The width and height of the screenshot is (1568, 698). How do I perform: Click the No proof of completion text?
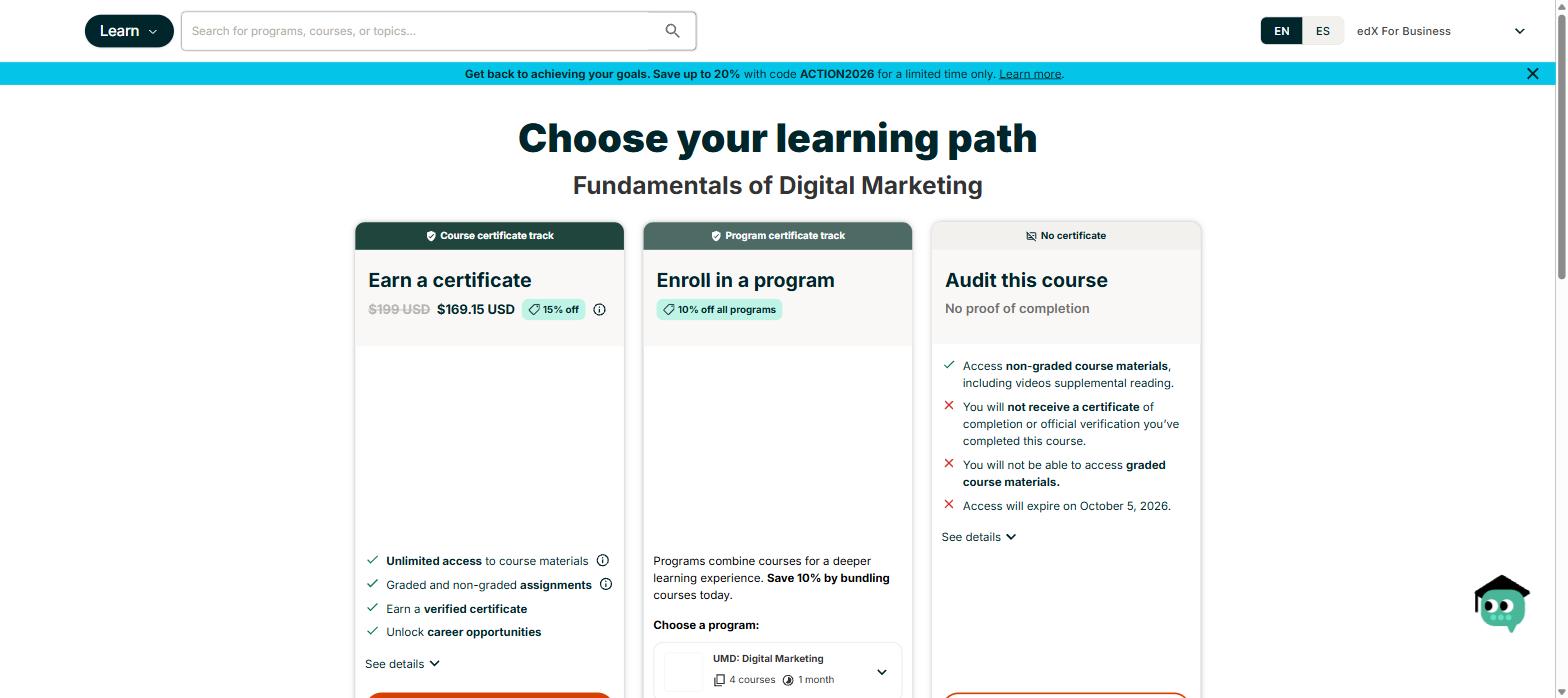tap(1017, 308)
